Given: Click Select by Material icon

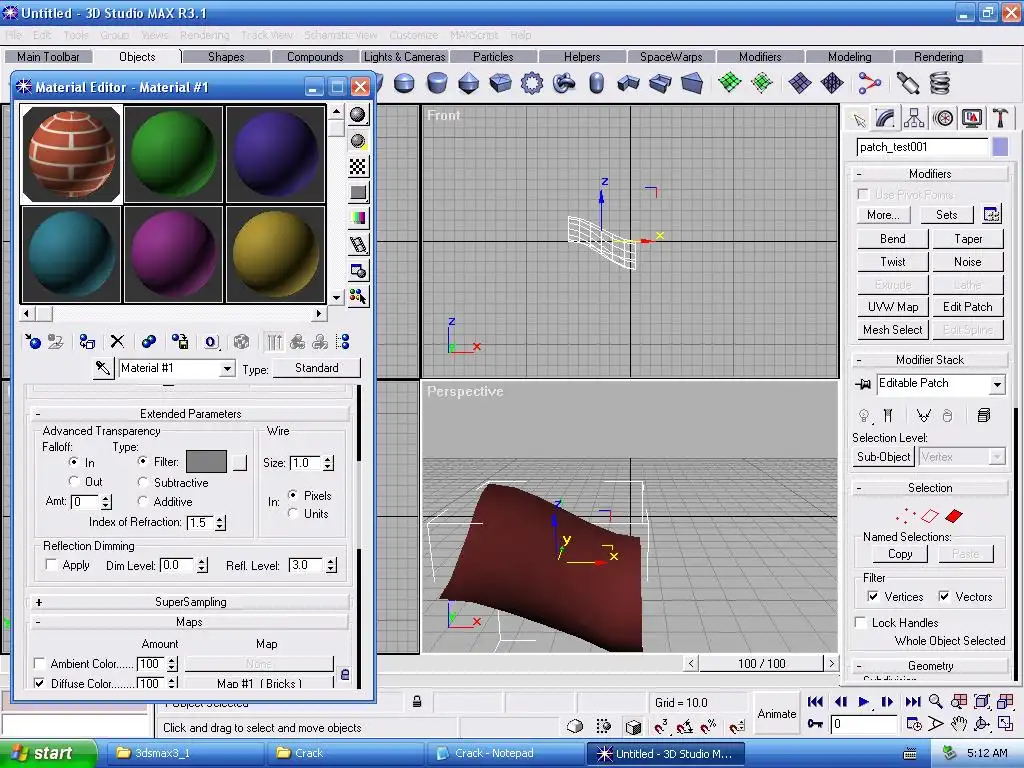Looking at the screenshot, I should (358, 296).
